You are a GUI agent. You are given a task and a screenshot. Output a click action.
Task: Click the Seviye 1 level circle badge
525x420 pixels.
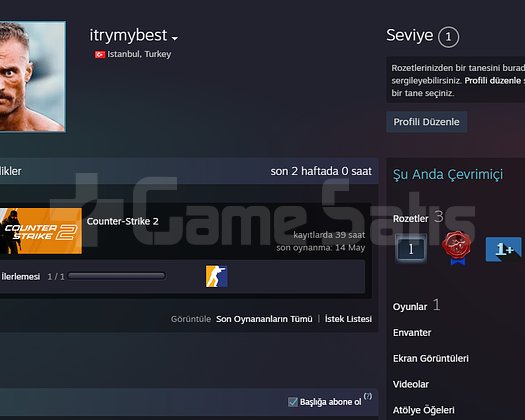tap(448, 37)
